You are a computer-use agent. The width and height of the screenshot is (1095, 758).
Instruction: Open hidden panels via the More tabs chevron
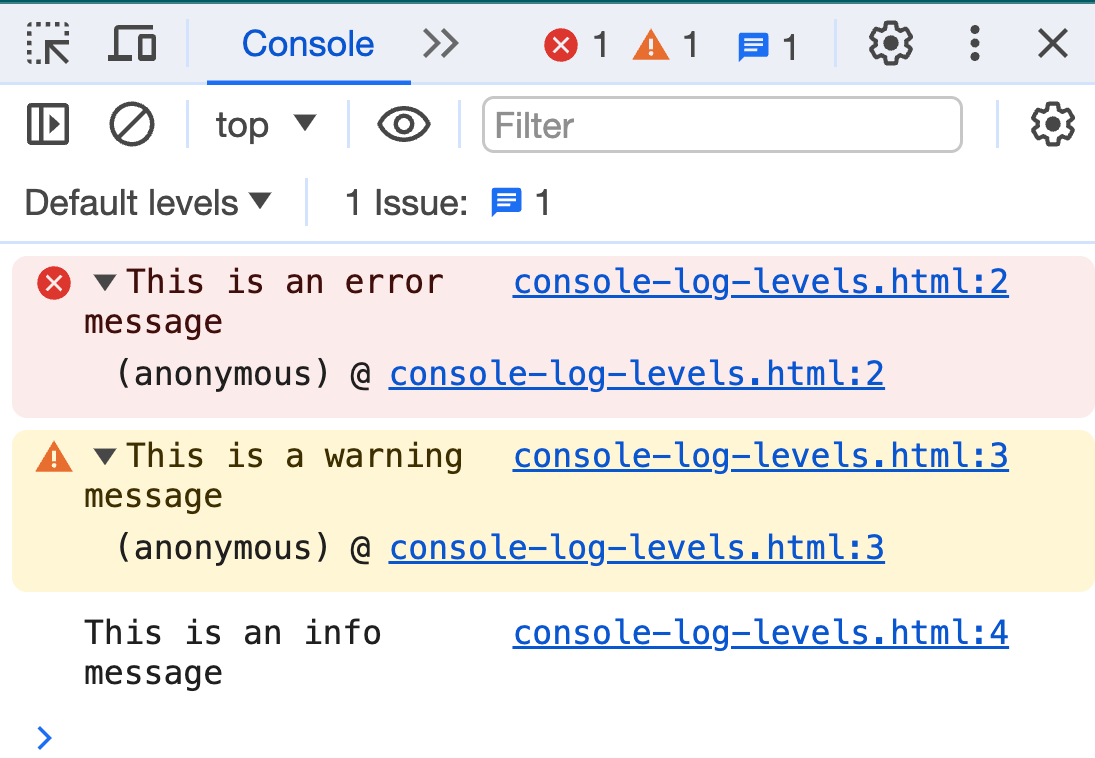[x=440, y=44]
